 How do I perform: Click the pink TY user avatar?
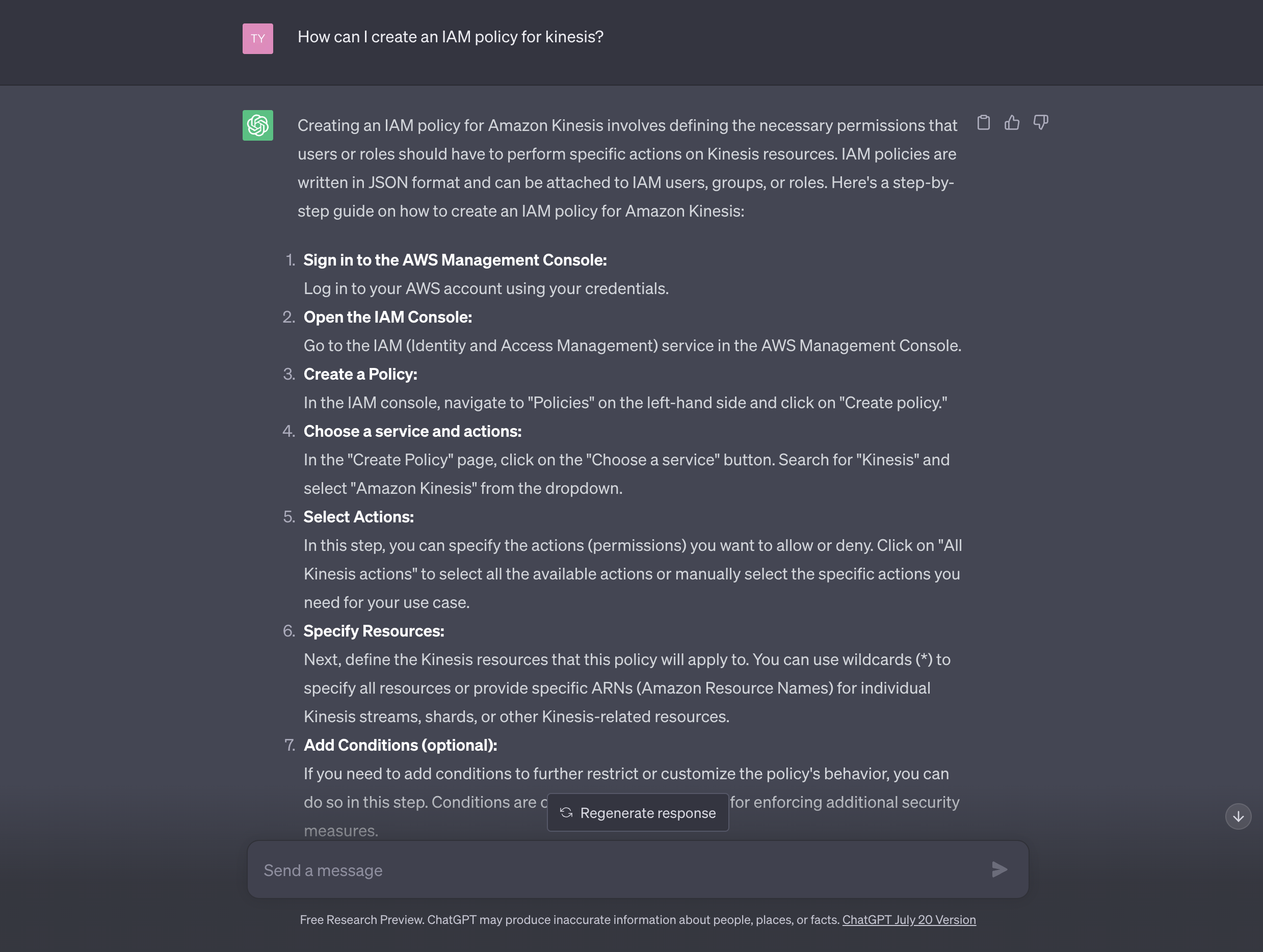click(257, 39)
